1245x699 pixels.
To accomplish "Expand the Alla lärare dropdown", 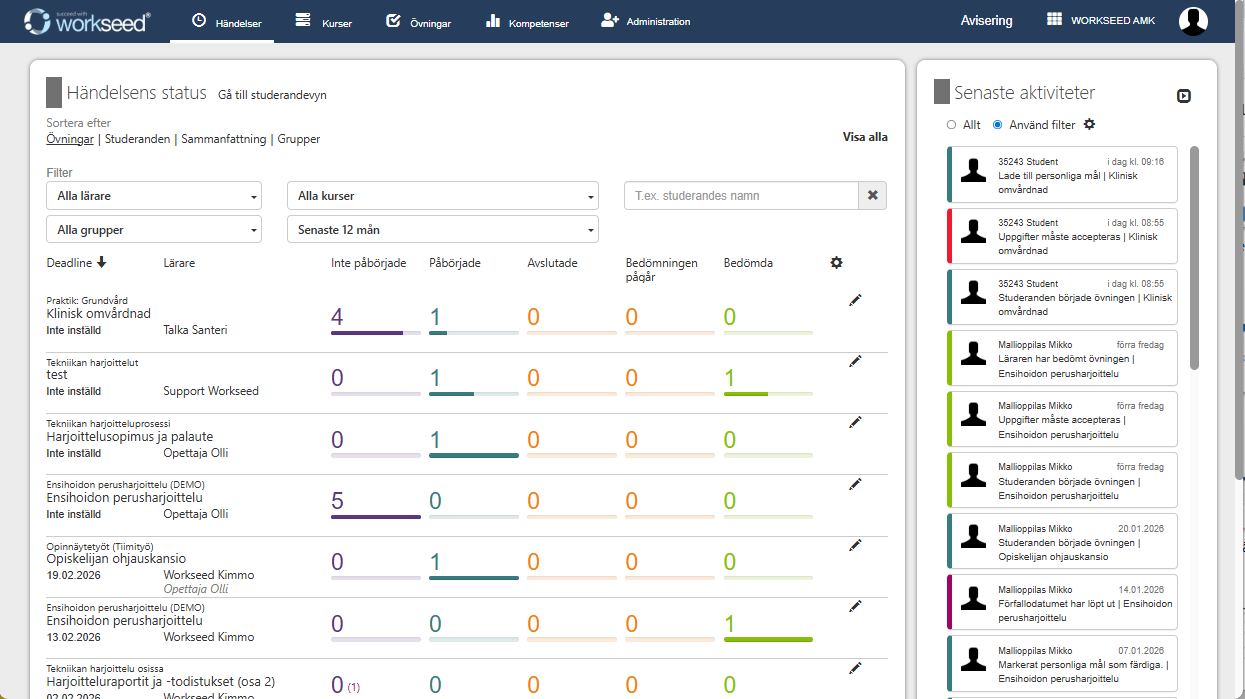I will (153, 196).
